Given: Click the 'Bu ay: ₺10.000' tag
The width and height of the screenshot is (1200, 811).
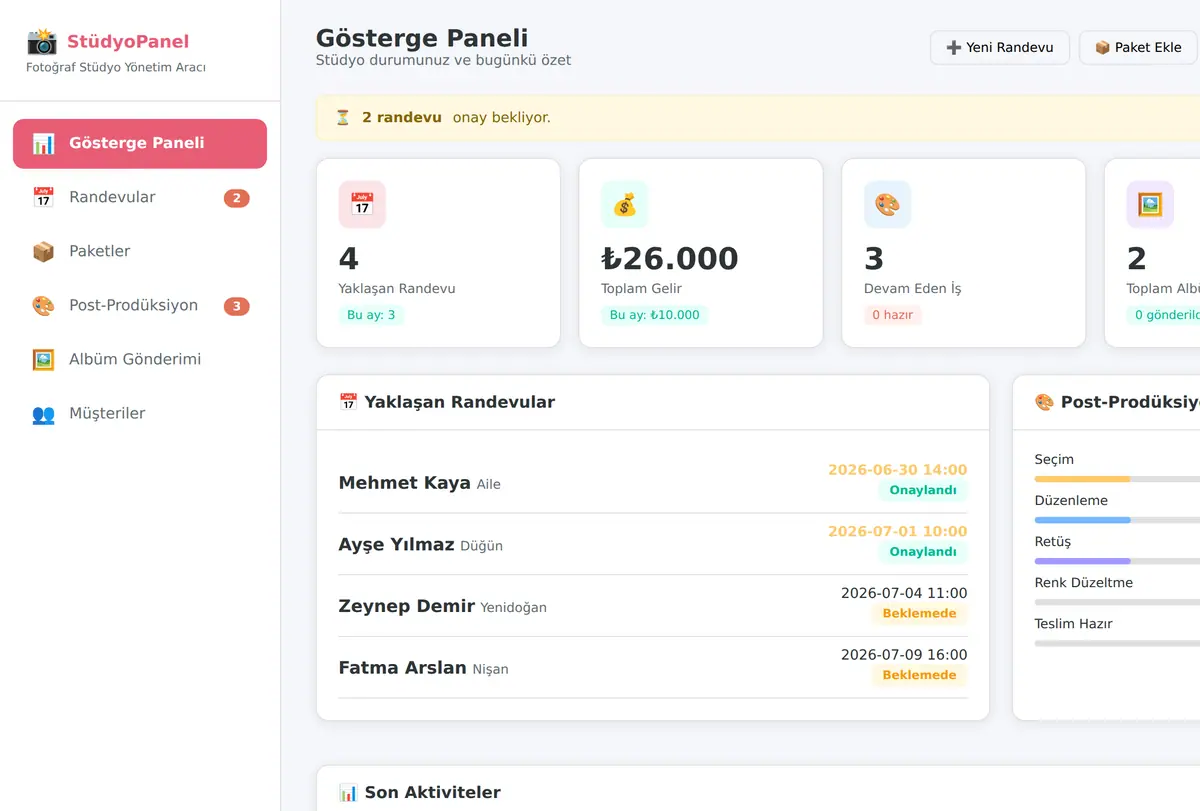Looking at the screenshot, I should point(655,315).
